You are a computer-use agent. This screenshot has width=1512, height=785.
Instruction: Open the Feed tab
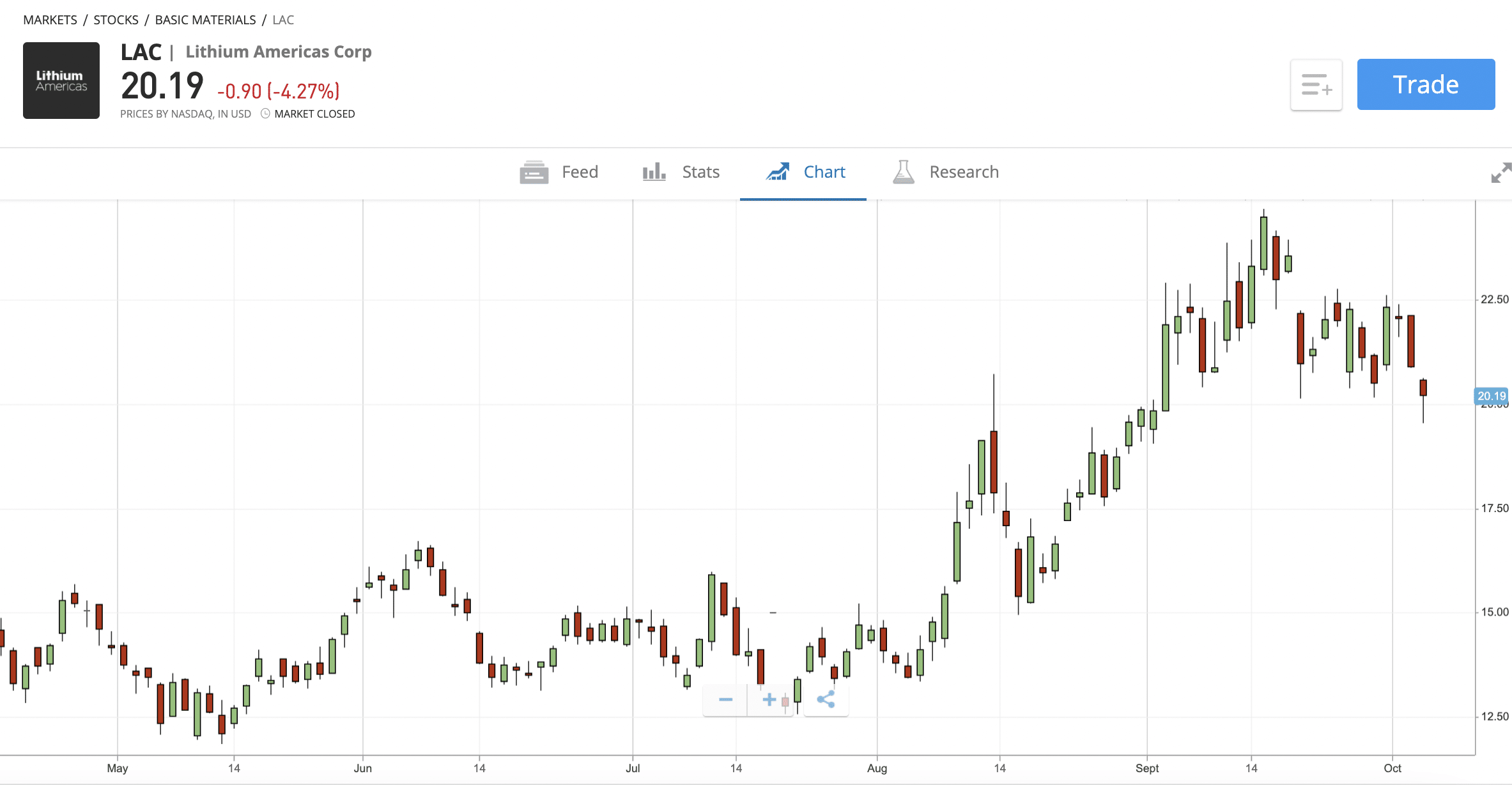point(559,172)
